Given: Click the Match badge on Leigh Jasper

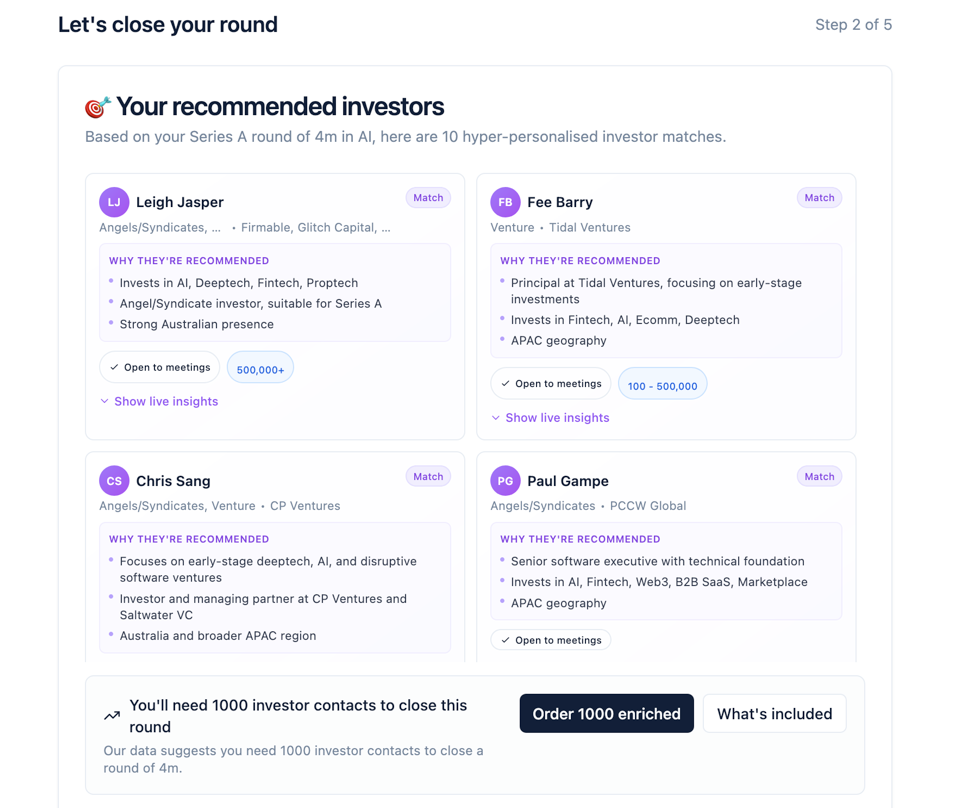Looking at the screenshot, I should pyautogui.click(x=428, y=198).
